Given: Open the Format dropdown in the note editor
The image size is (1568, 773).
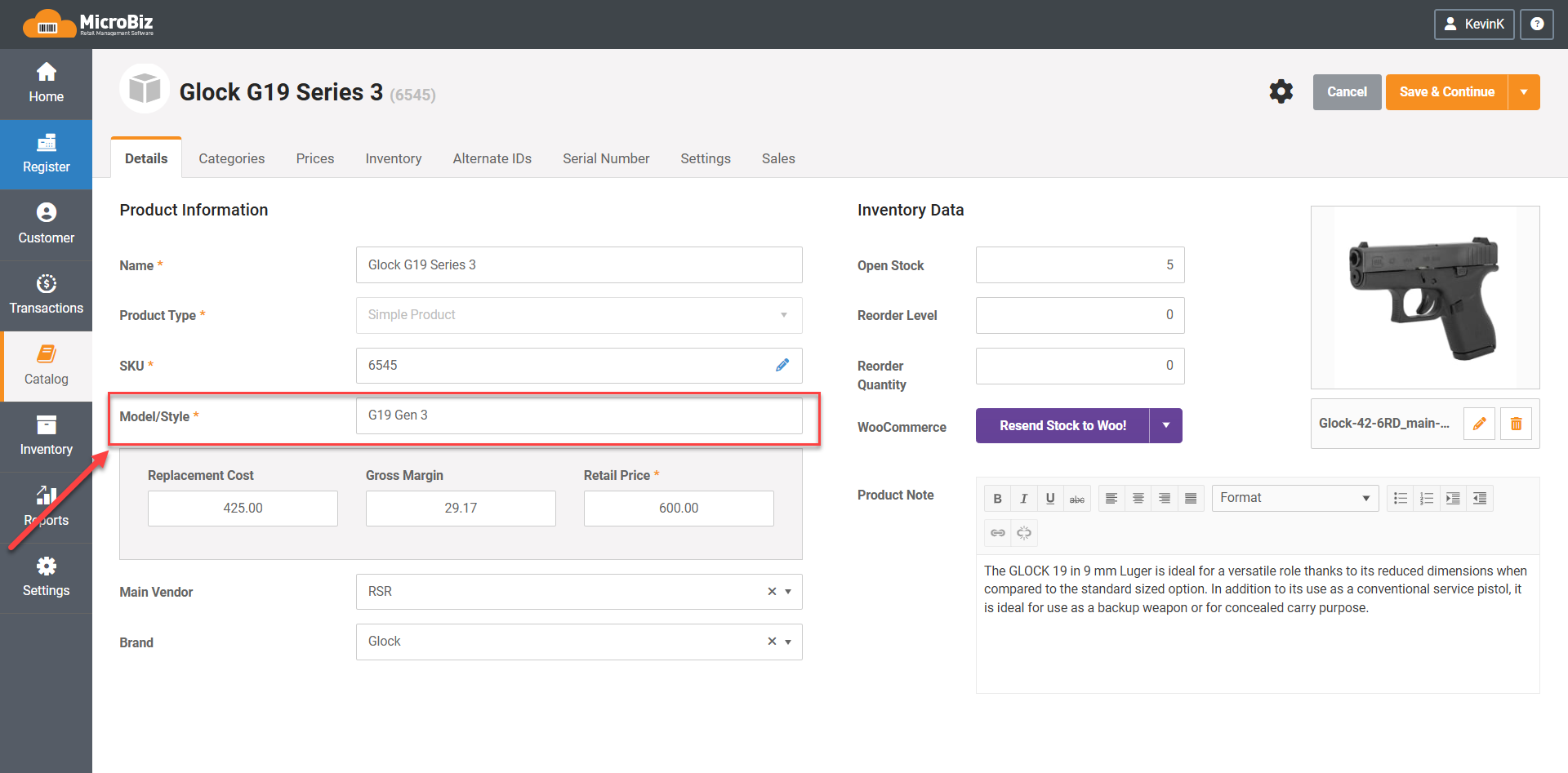Looking at the screenshot, I should tap(1295, 498).
